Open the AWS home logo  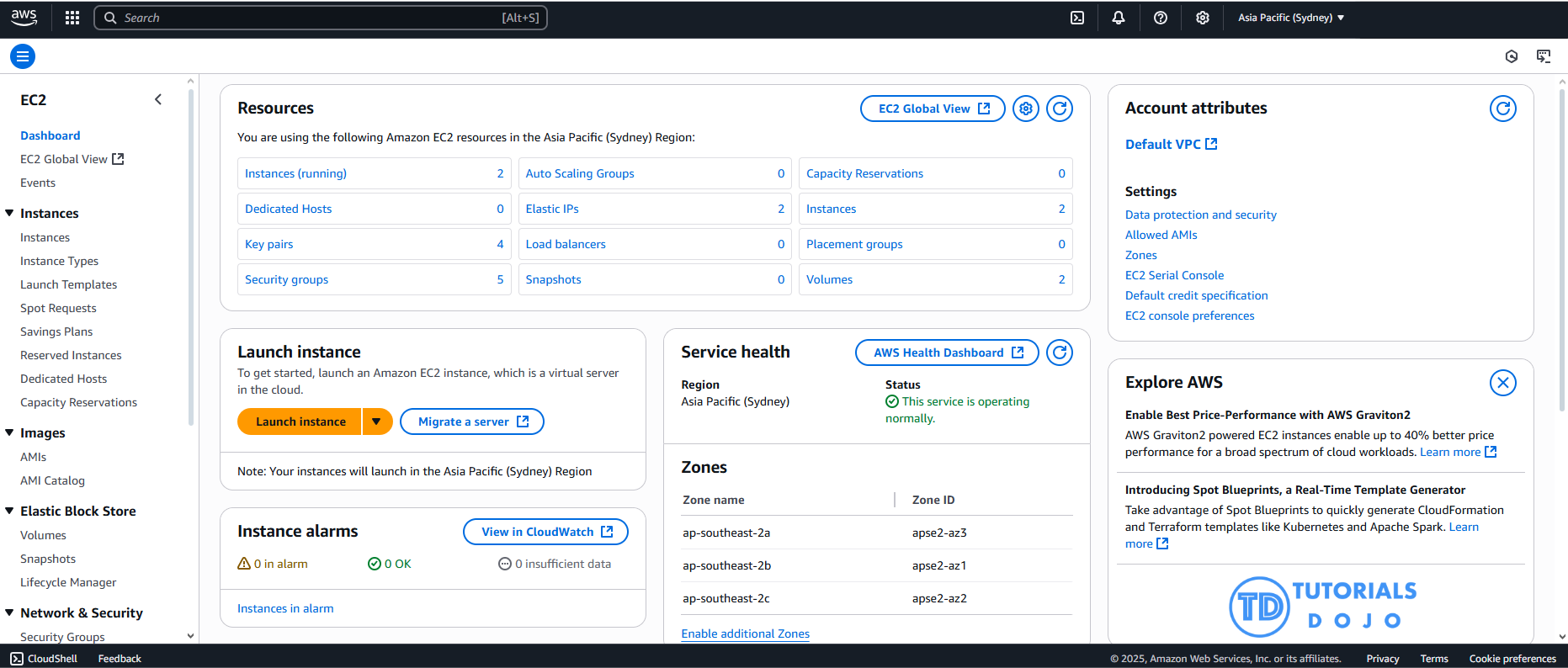coord(24,17)
